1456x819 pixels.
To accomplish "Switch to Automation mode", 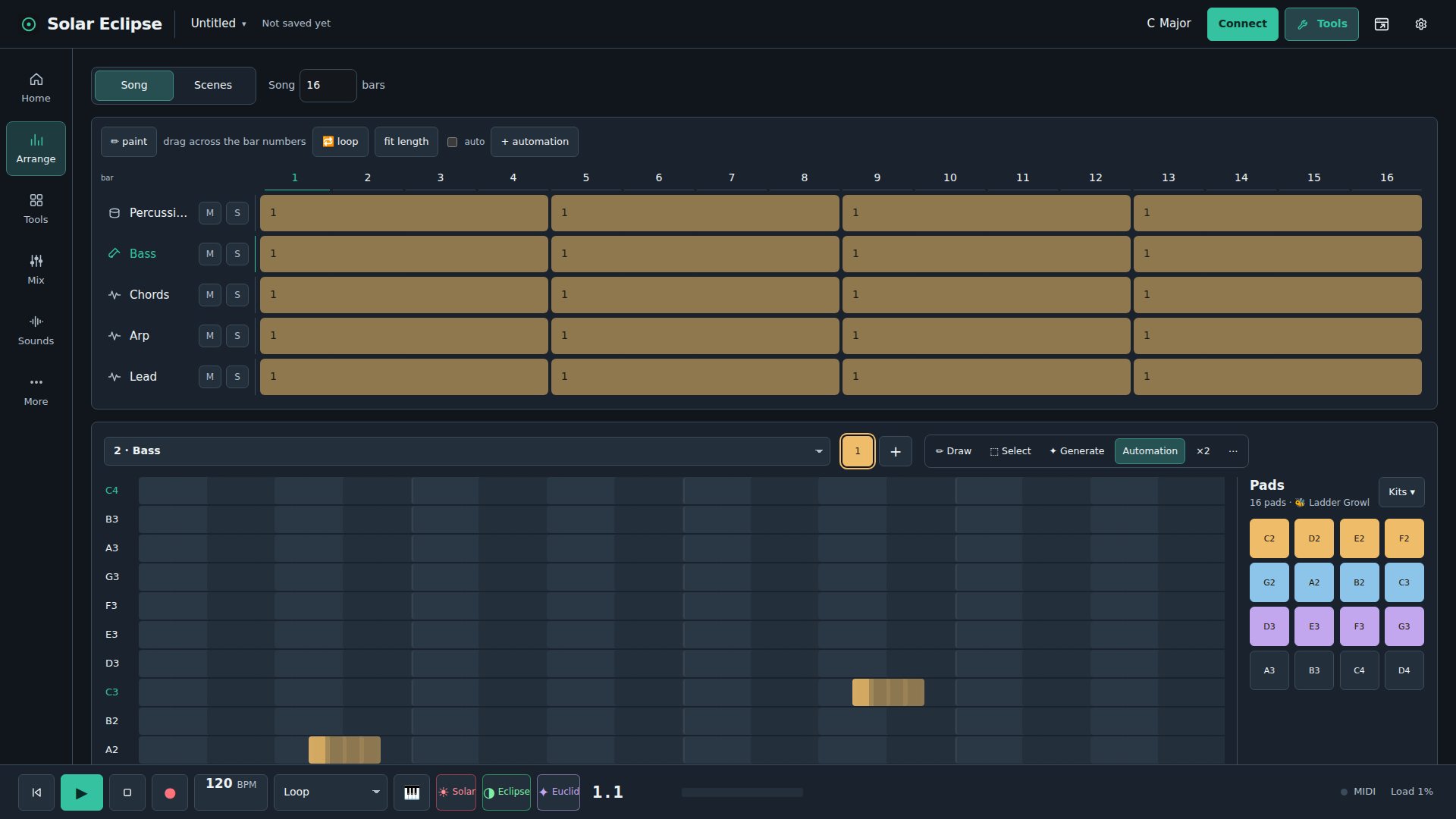I will [x=1150, y=451].
